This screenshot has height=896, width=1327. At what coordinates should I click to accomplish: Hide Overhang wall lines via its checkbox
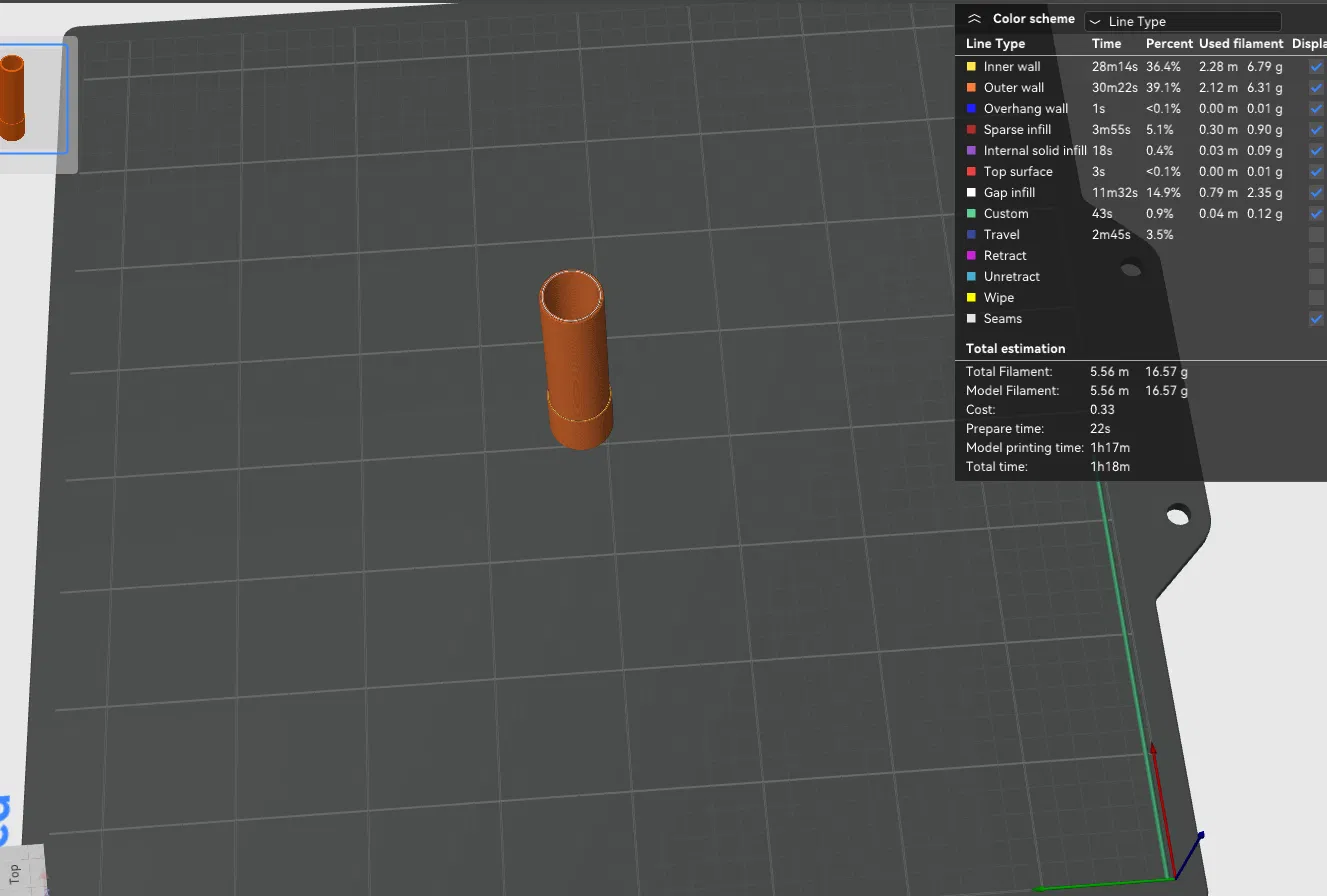1317,109
